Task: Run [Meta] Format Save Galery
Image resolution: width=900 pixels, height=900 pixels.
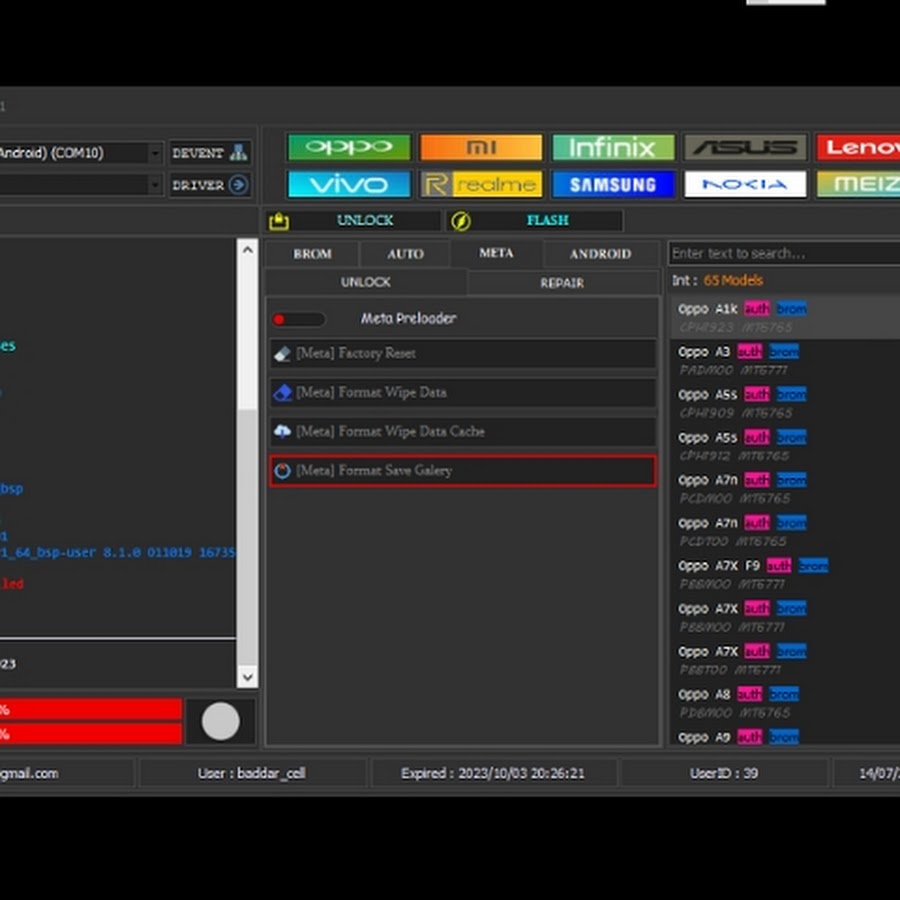Action: click(x=463, y=471)
